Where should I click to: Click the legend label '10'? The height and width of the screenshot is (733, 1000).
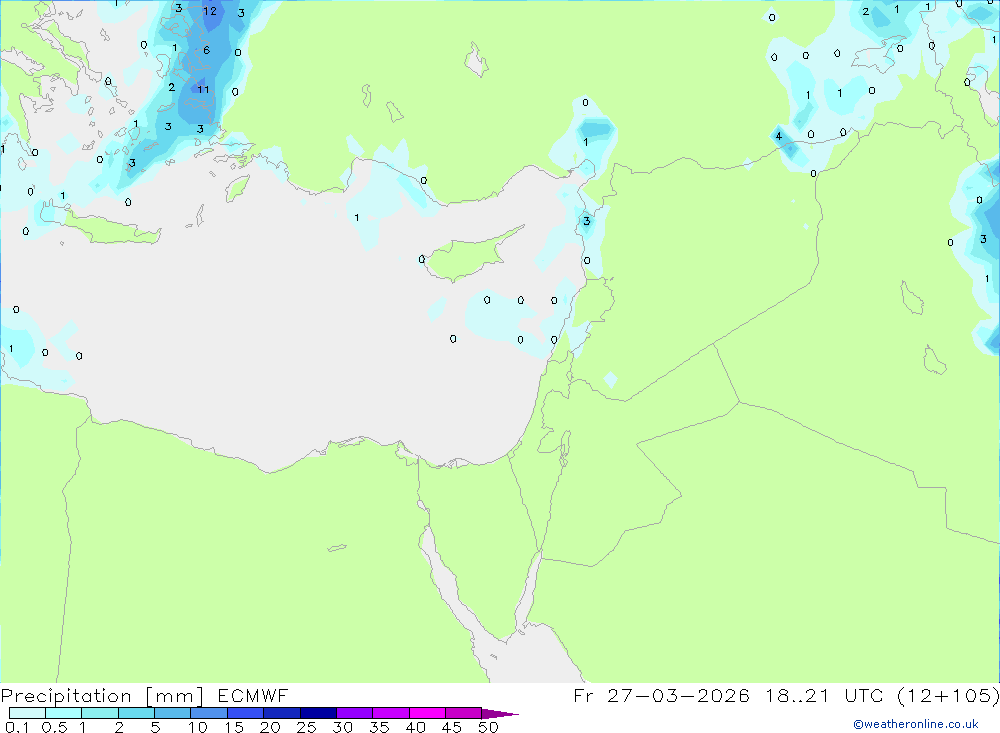tap(198, 727)
